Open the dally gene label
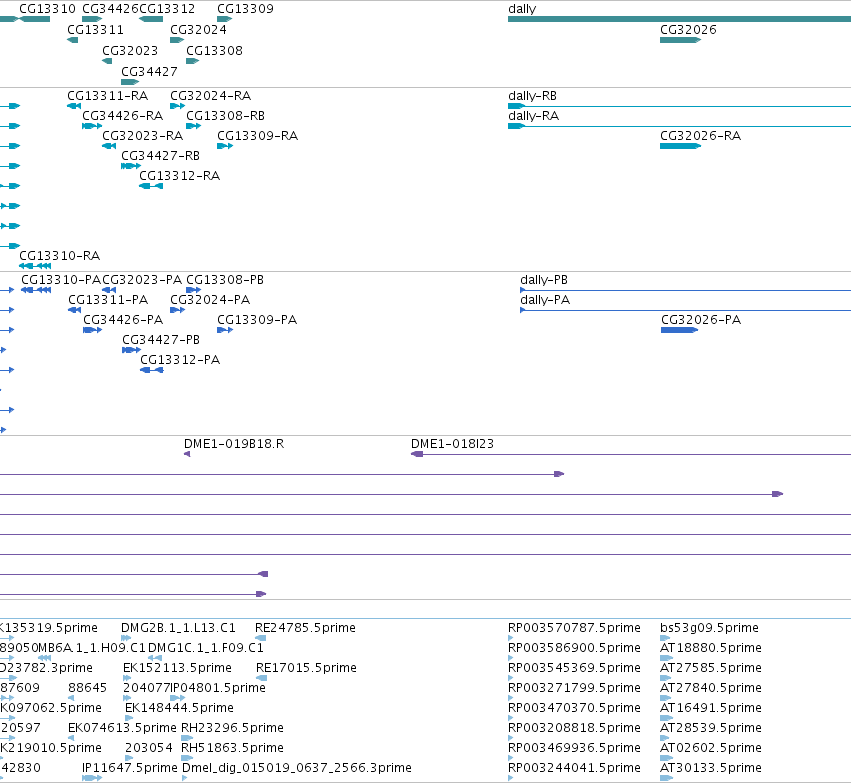 pyautogui.click(x=522, y=9)
